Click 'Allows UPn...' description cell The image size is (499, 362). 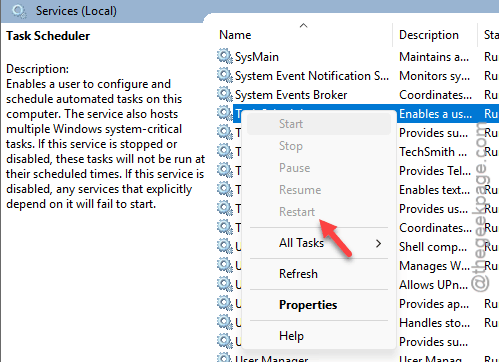pos(433,285)
